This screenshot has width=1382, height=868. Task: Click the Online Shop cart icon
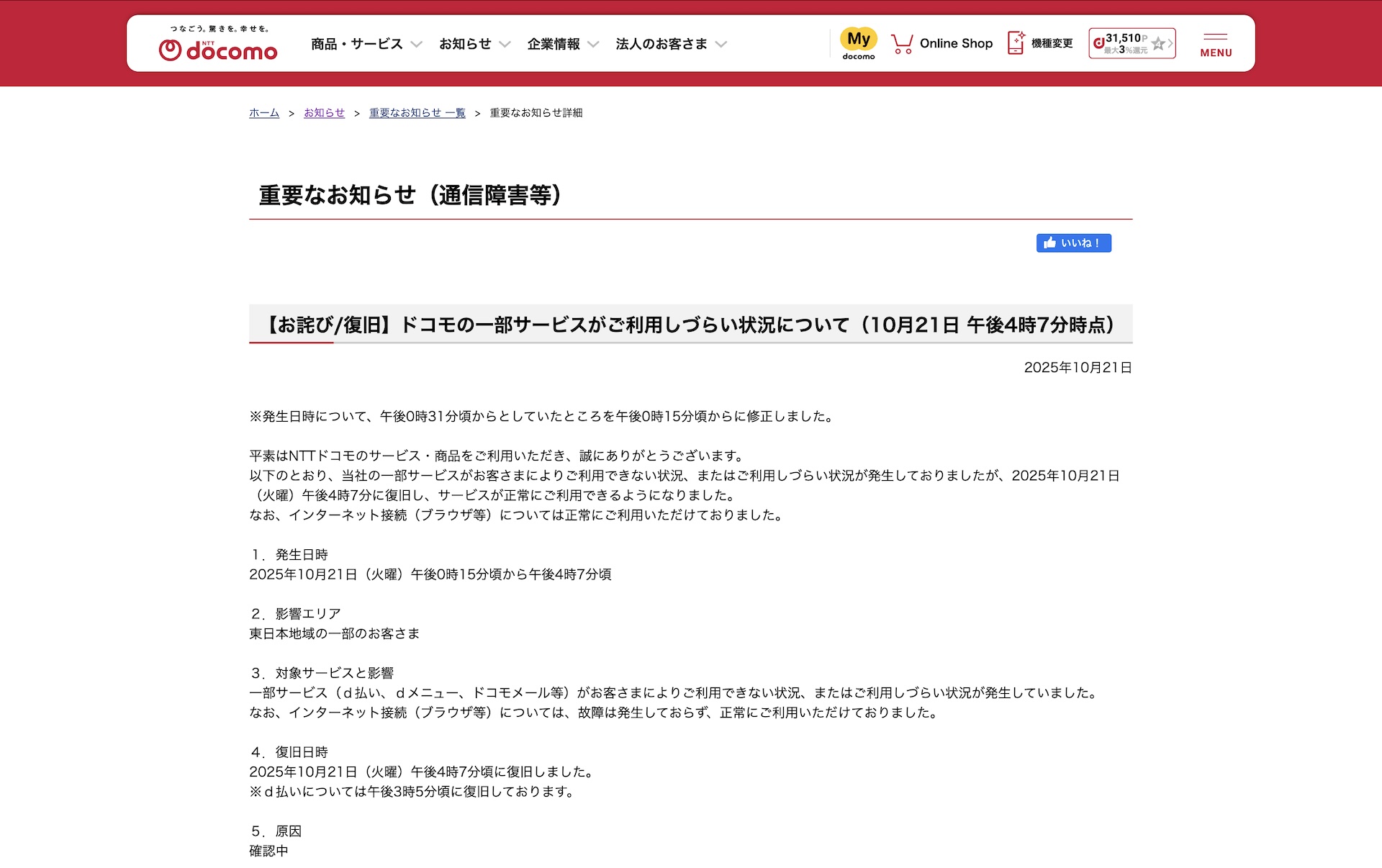[901, 44]
